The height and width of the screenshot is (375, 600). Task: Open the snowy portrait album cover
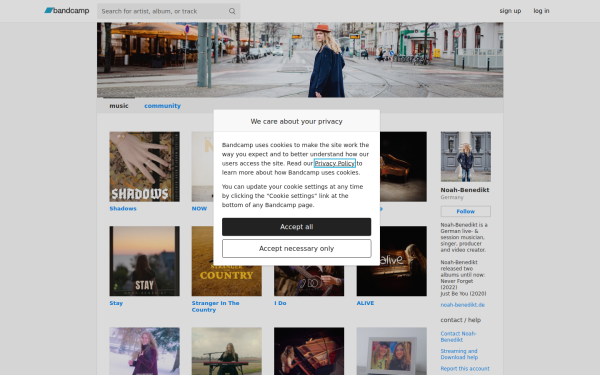pyautogui.click(x=144, y=351)
